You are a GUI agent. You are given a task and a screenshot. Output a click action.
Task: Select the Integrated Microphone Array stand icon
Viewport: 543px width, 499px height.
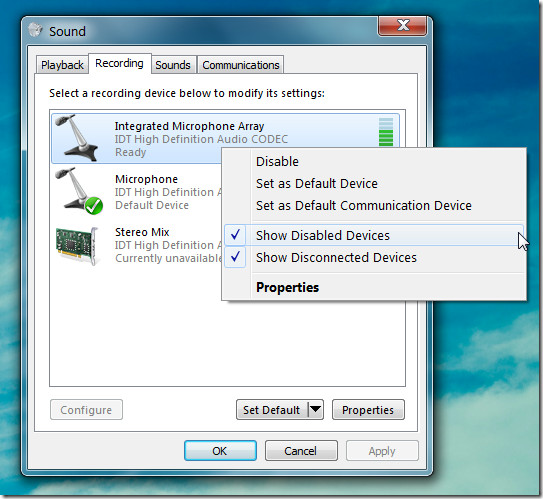pyautogui.click(x=77, y=138)
